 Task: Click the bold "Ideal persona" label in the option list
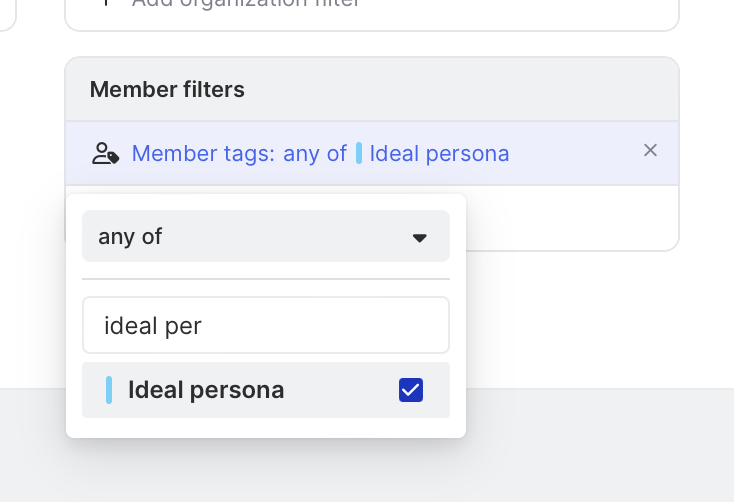click(x=206, y=390)
